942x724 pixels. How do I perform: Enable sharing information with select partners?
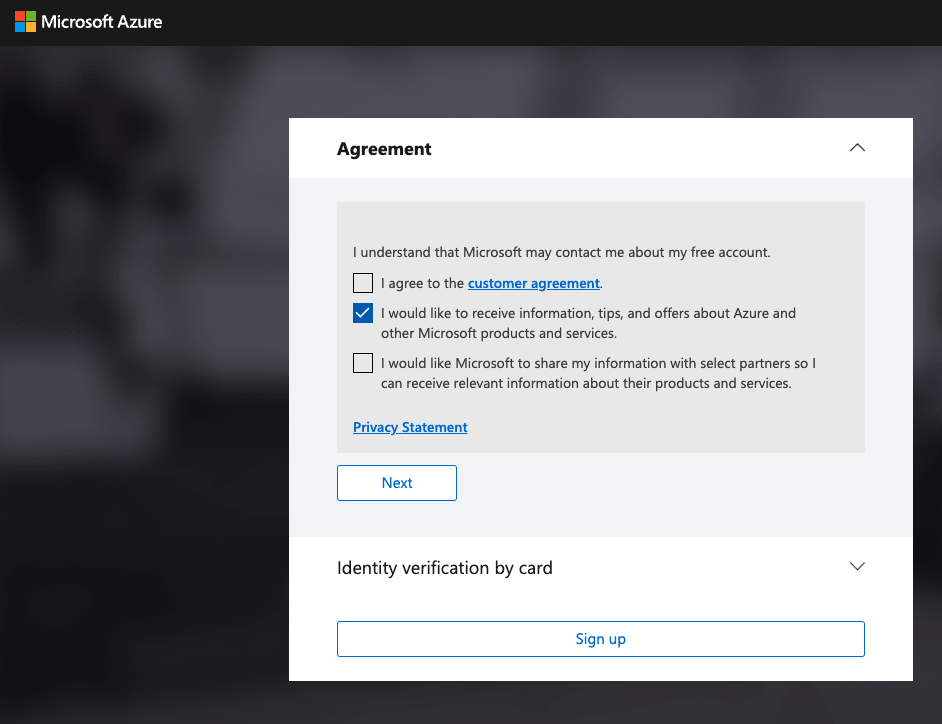363,363
